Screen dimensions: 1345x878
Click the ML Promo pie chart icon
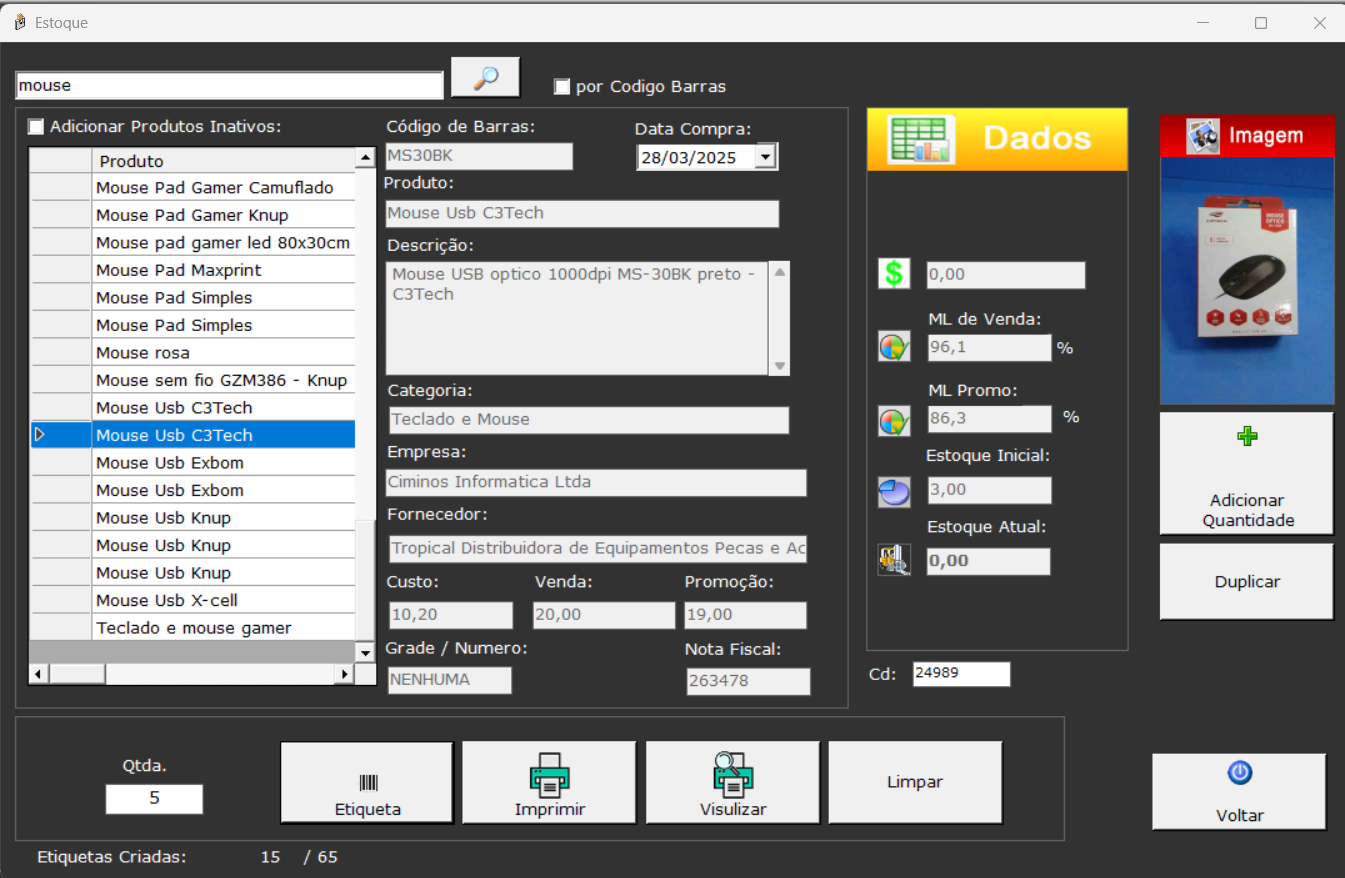point(894,420)
